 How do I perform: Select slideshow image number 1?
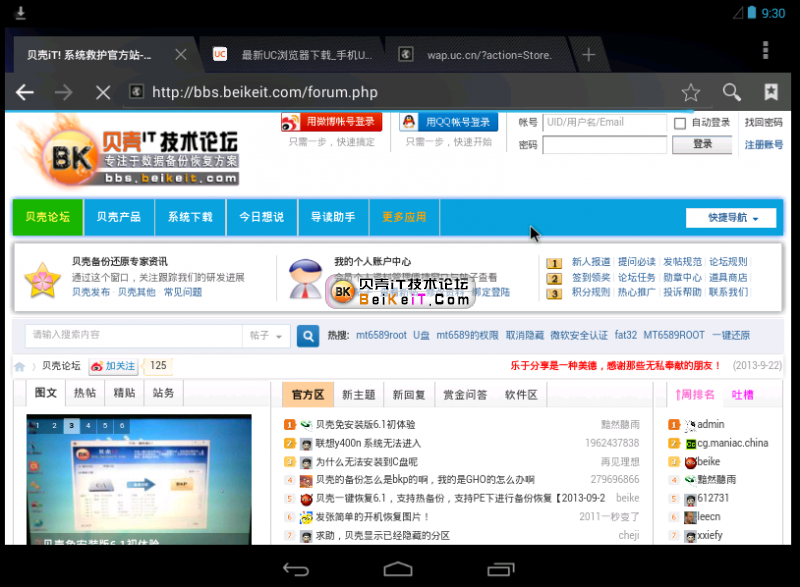pyautogui.click(x=37, y=425)
